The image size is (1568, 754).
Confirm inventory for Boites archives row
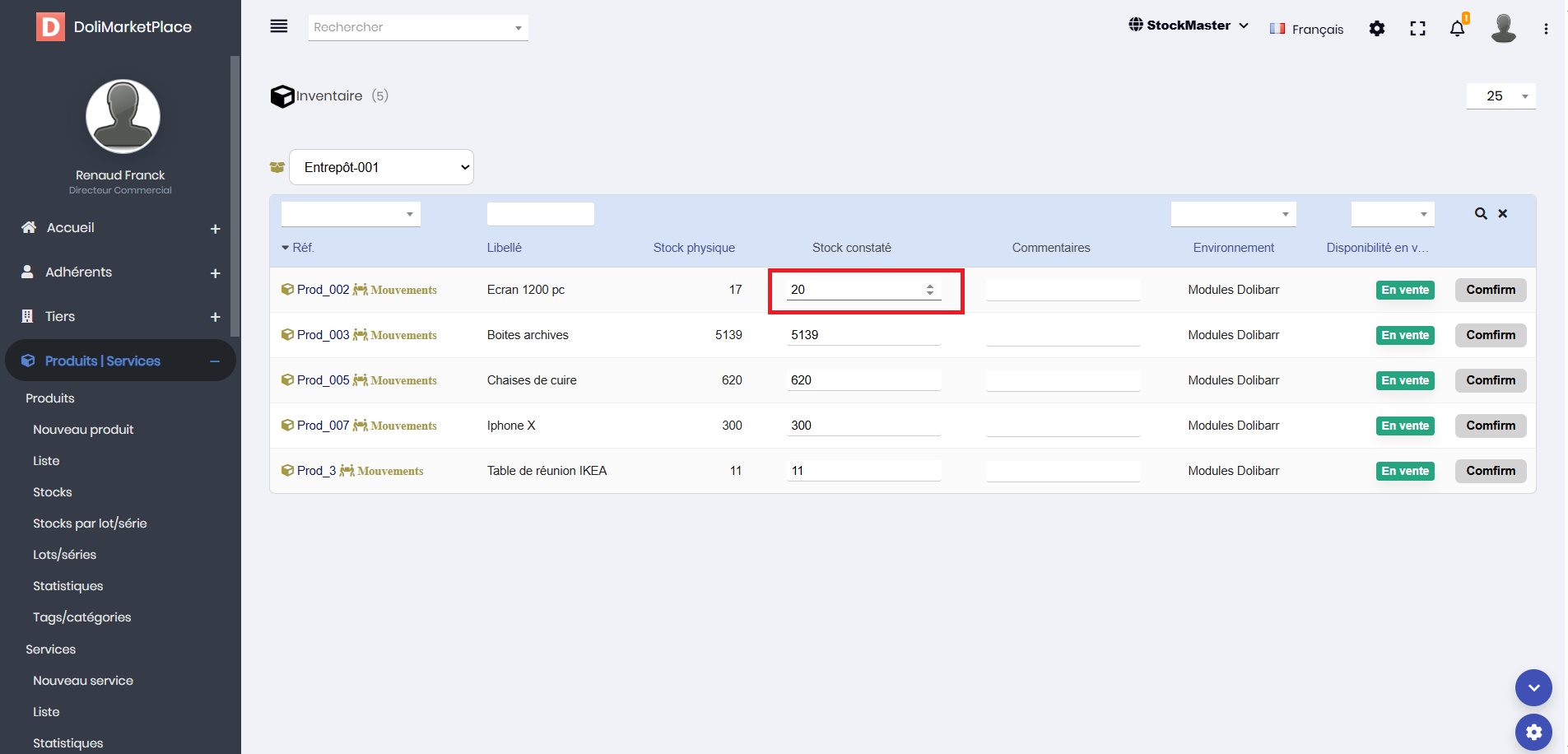tap(1490, 335)
